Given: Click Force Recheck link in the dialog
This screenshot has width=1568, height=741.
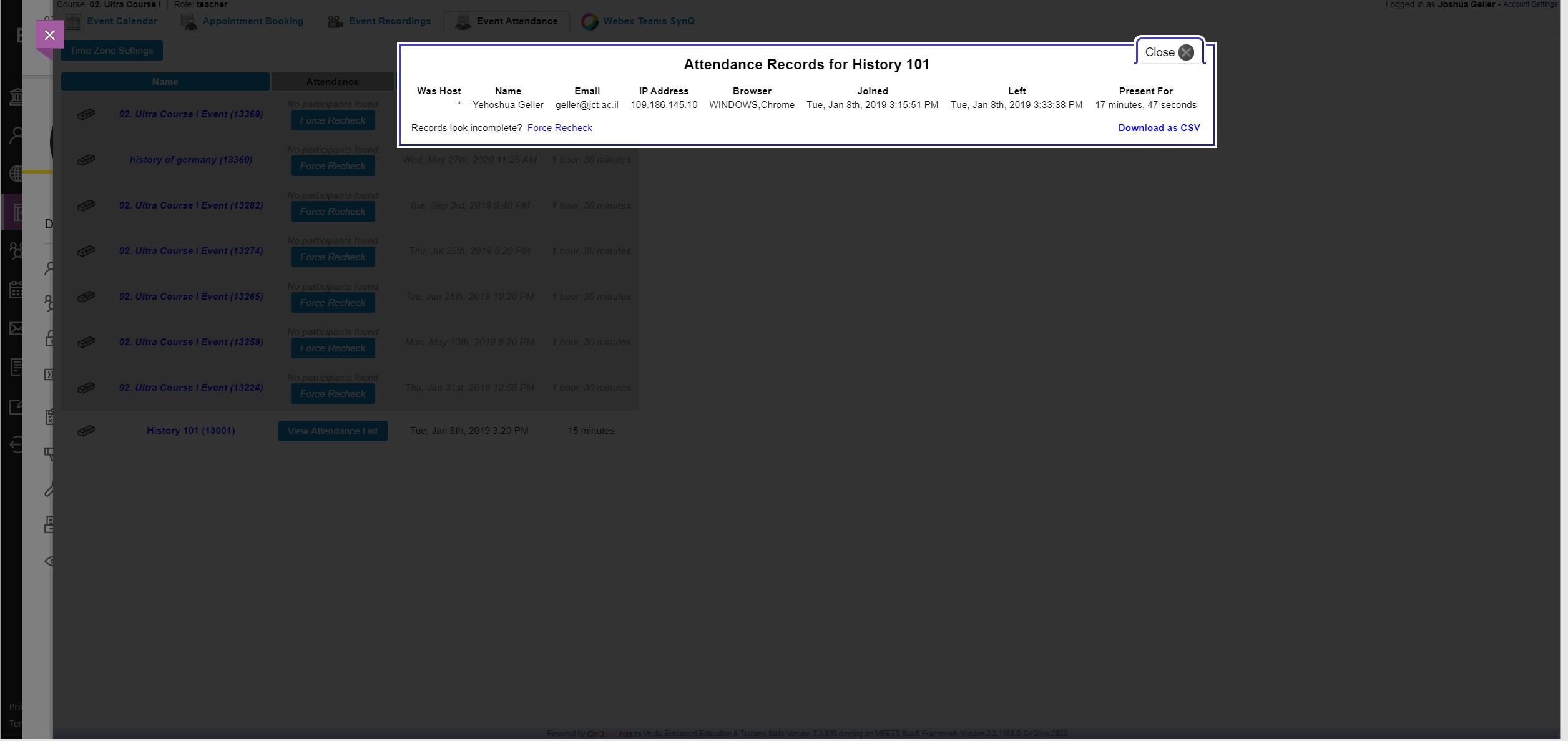Looking at the screenshot, I should [559, 128].
